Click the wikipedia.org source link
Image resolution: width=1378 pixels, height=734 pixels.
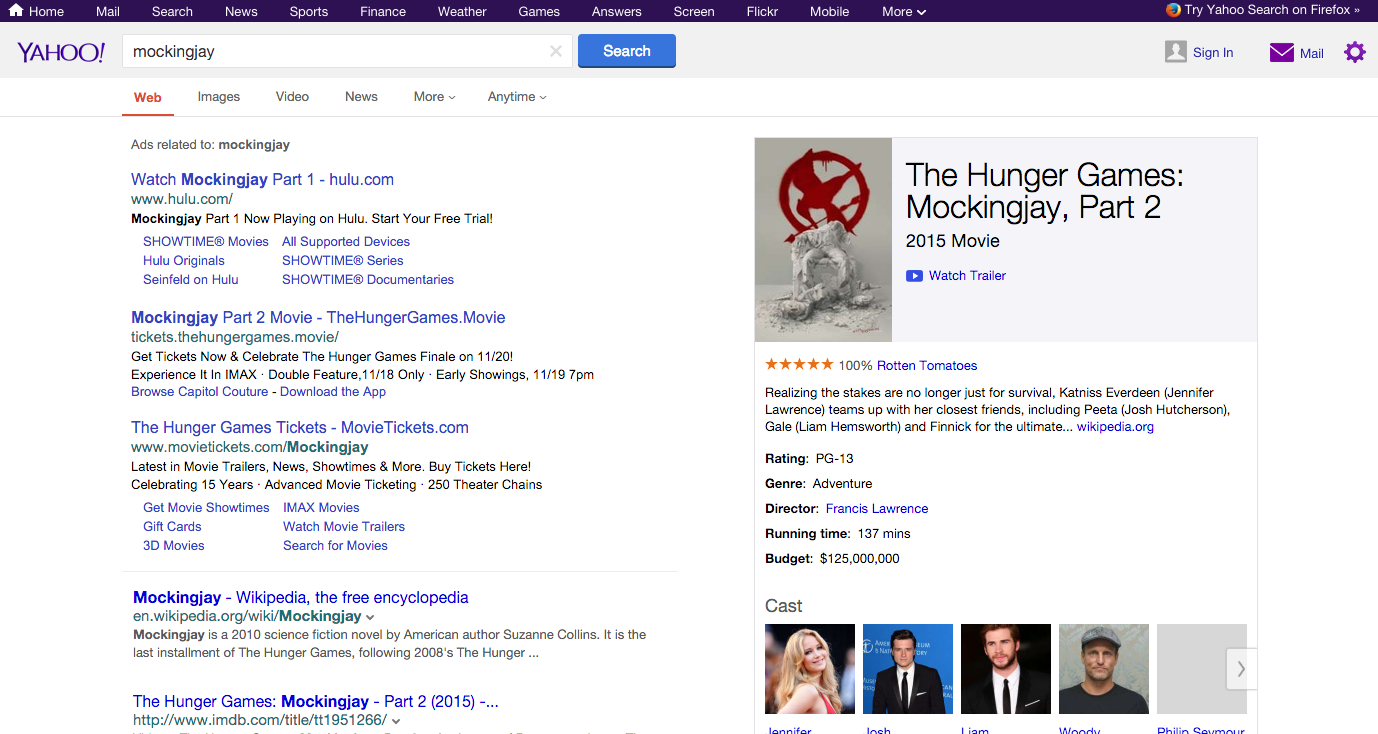click(1115, 427)
